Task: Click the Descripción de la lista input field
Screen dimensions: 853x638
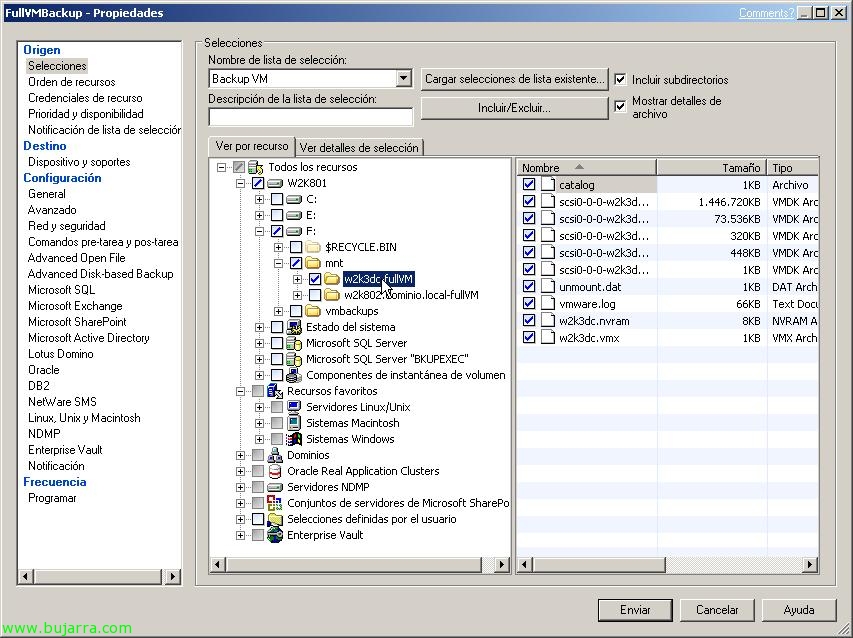Action: coord(311,116)
